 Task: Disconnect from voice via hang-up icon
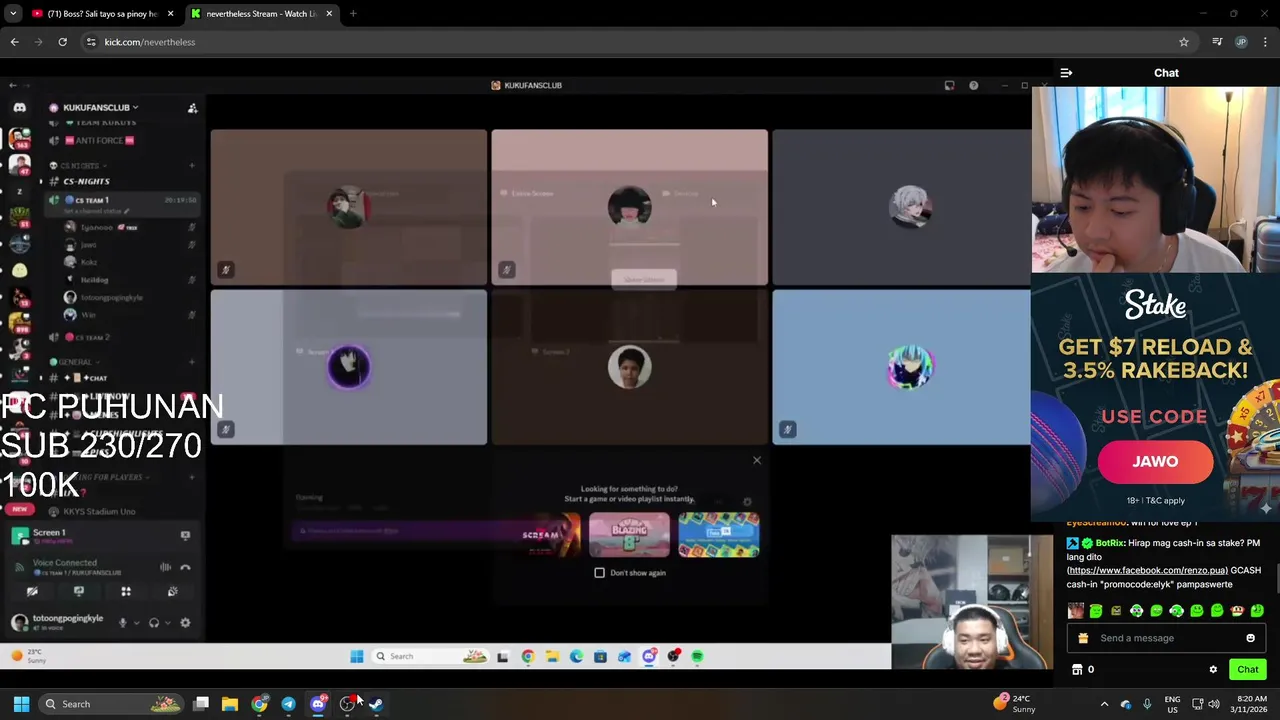pos(185,567)
